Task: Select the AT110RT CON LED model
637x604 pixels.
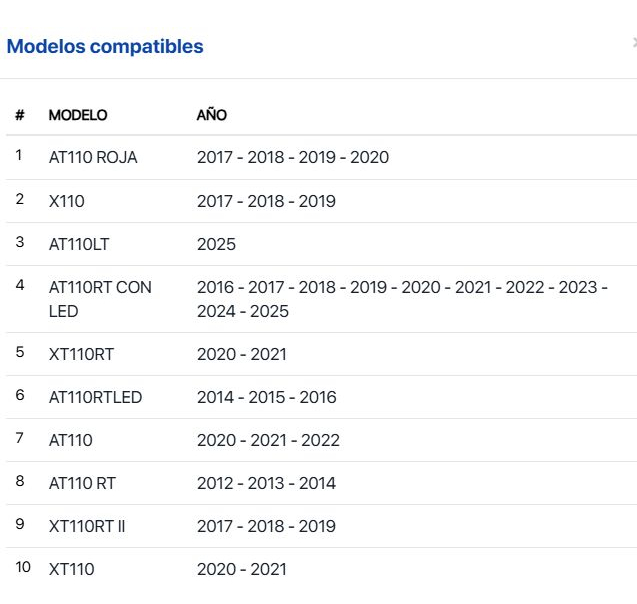Action: 100,299
